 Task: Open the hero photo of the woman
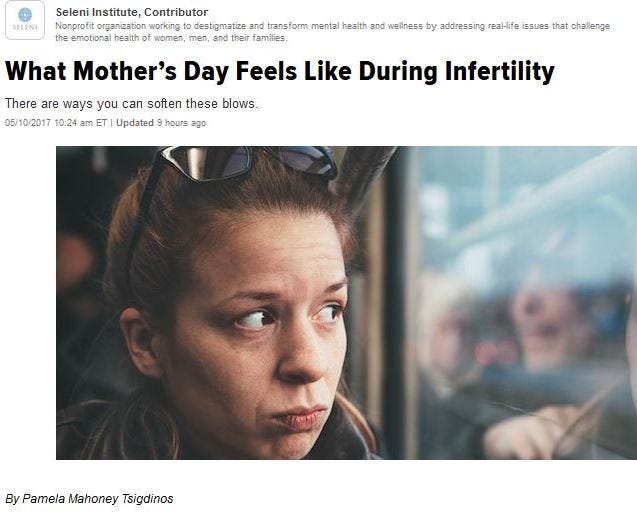click(x=347, y=303)
